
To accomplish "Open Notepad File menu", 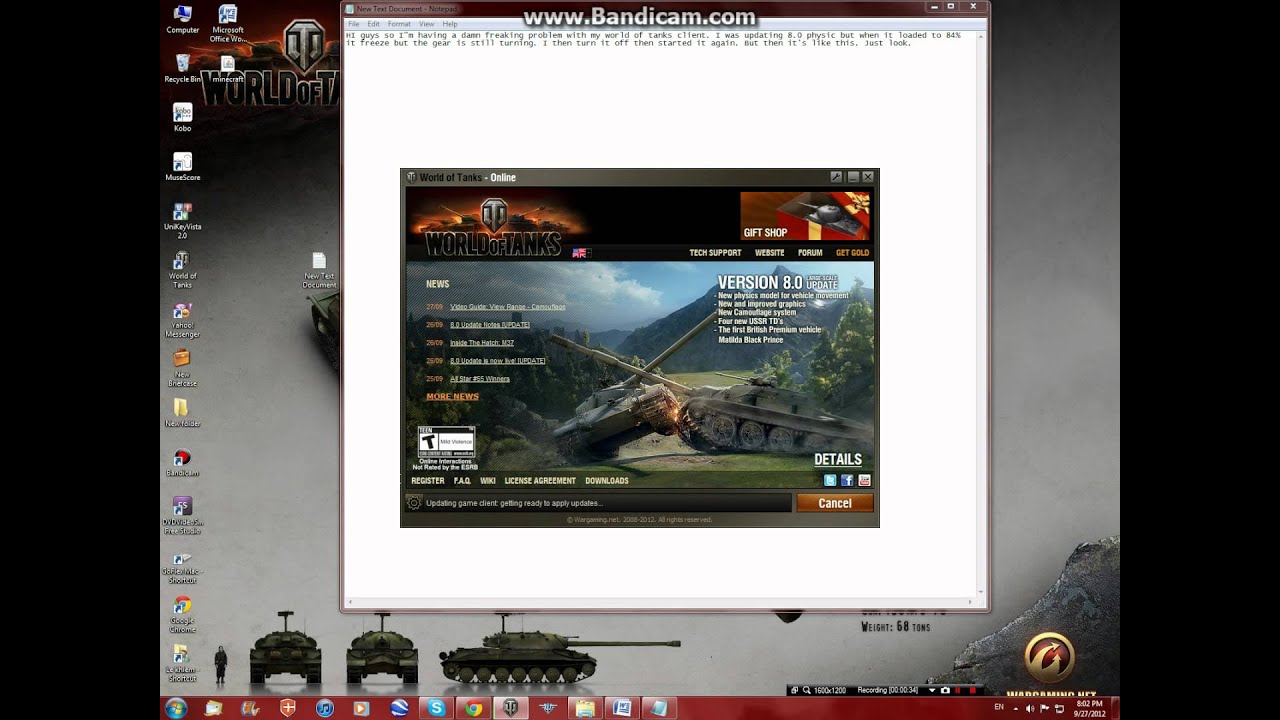I will tap(354, 24).
